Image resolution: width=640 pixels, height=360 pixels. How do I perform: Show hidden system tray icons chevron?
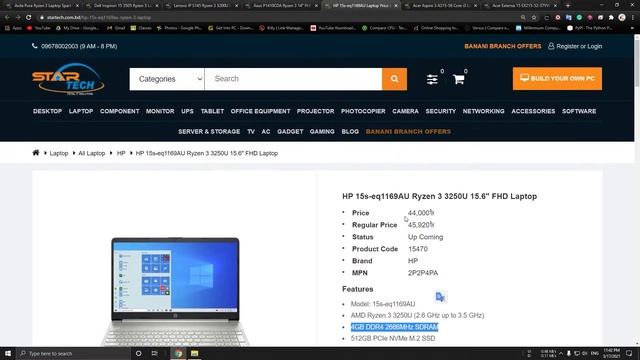pos(561,353)
